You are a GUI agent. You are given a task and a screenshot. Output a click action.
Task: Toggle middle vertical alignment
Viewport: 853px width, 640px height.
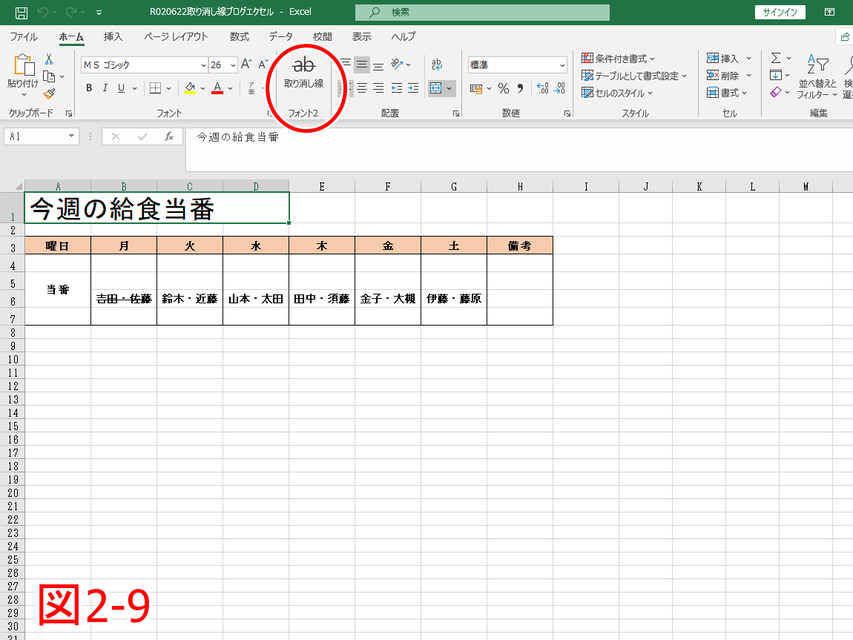pyautogui.click(x=362, y=65)
